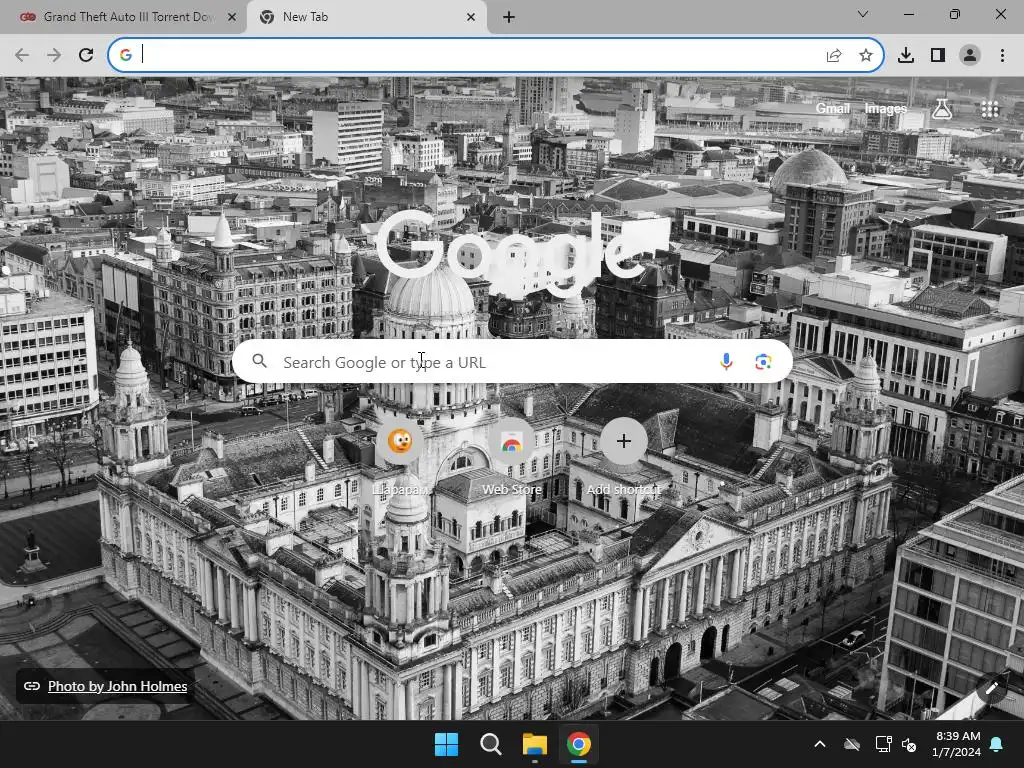Search by image with Google Lens
1024x768 pixels.
click(x=763, y=361)
